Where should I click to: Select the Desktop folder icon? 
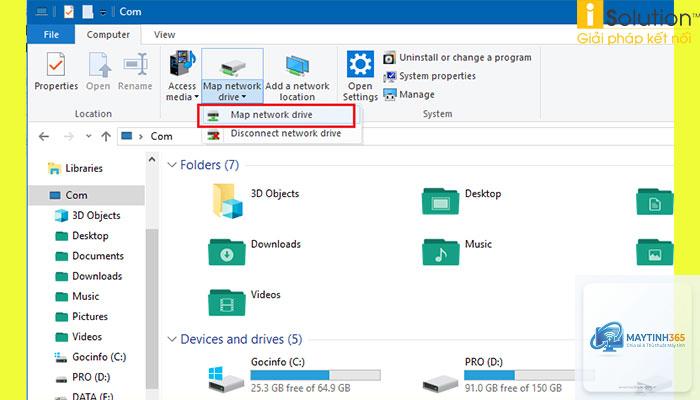[440, 201]
